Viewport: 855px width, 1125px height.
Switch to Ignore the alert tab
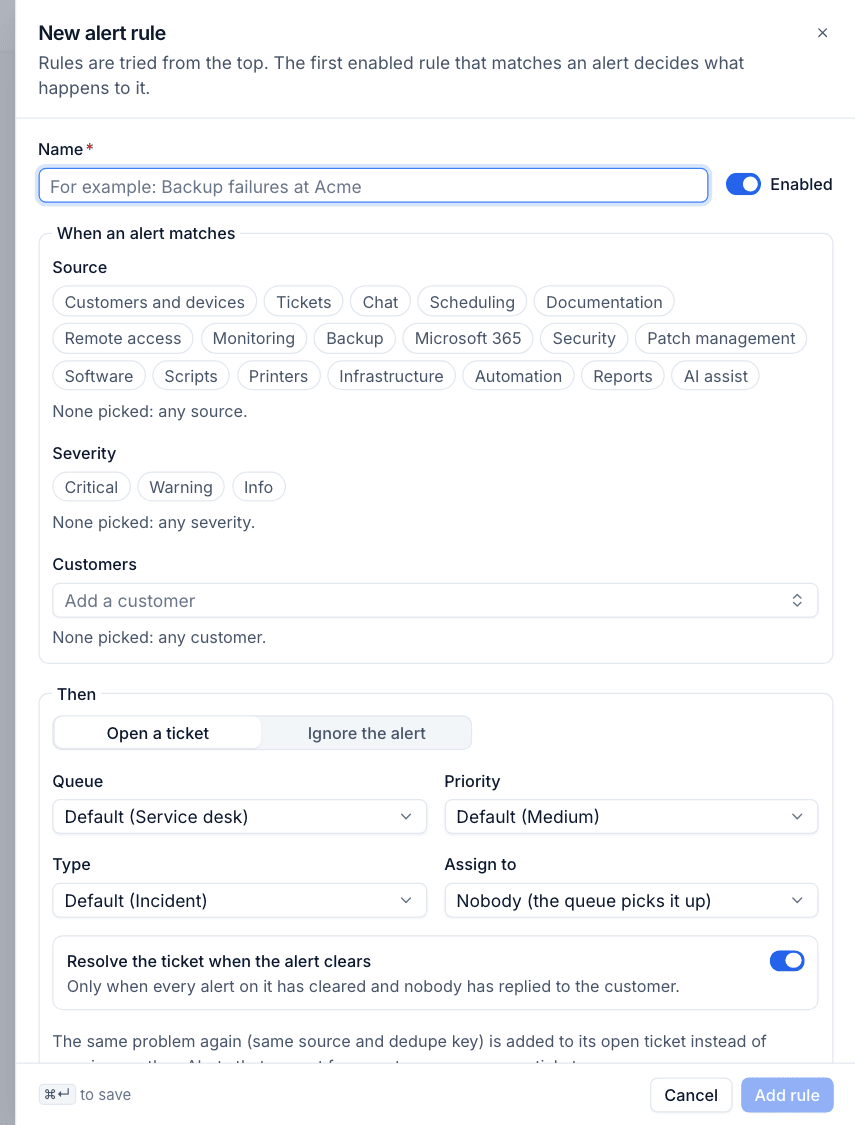[x=367, y=733]
